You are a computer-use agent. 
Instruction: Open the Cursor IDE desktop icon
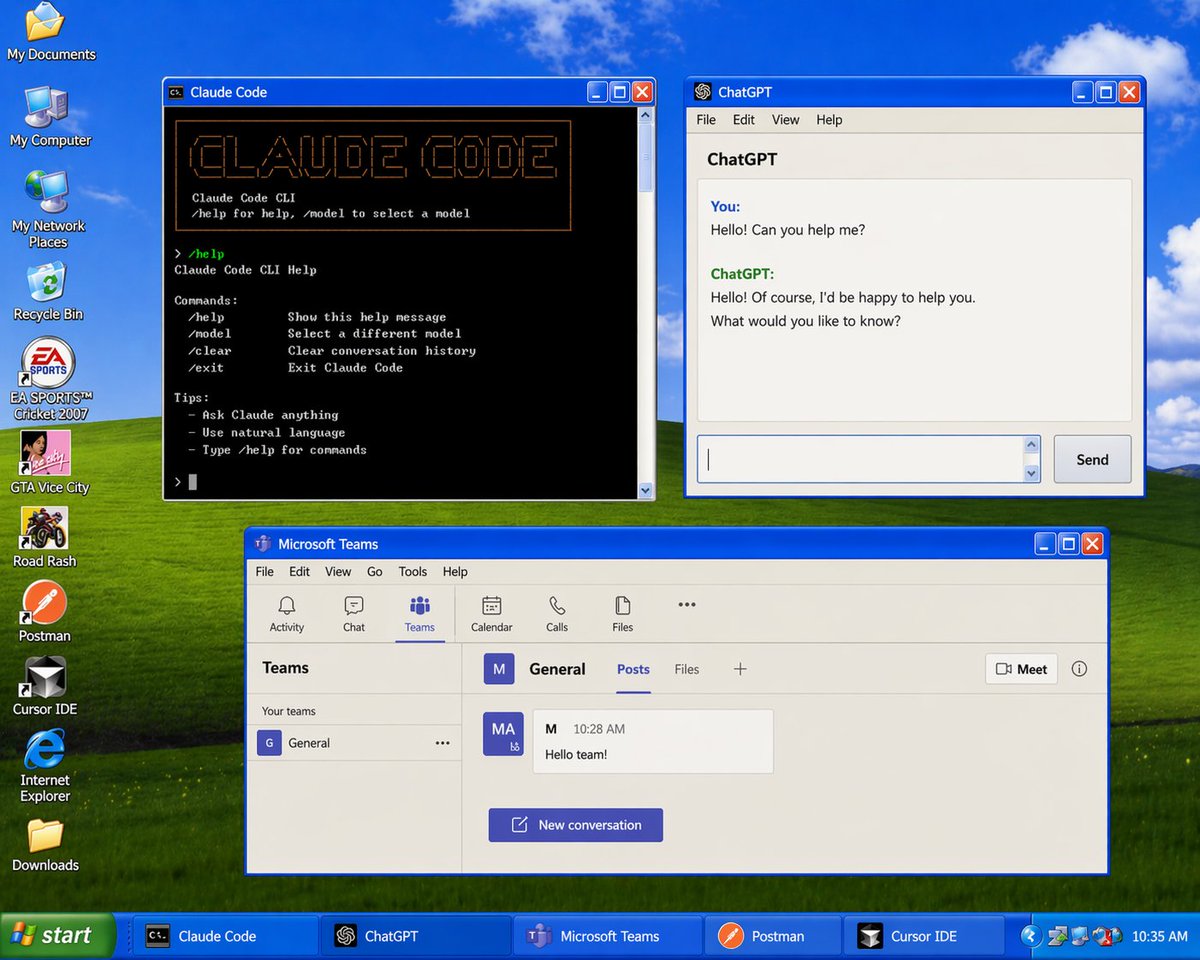point(45,685)
